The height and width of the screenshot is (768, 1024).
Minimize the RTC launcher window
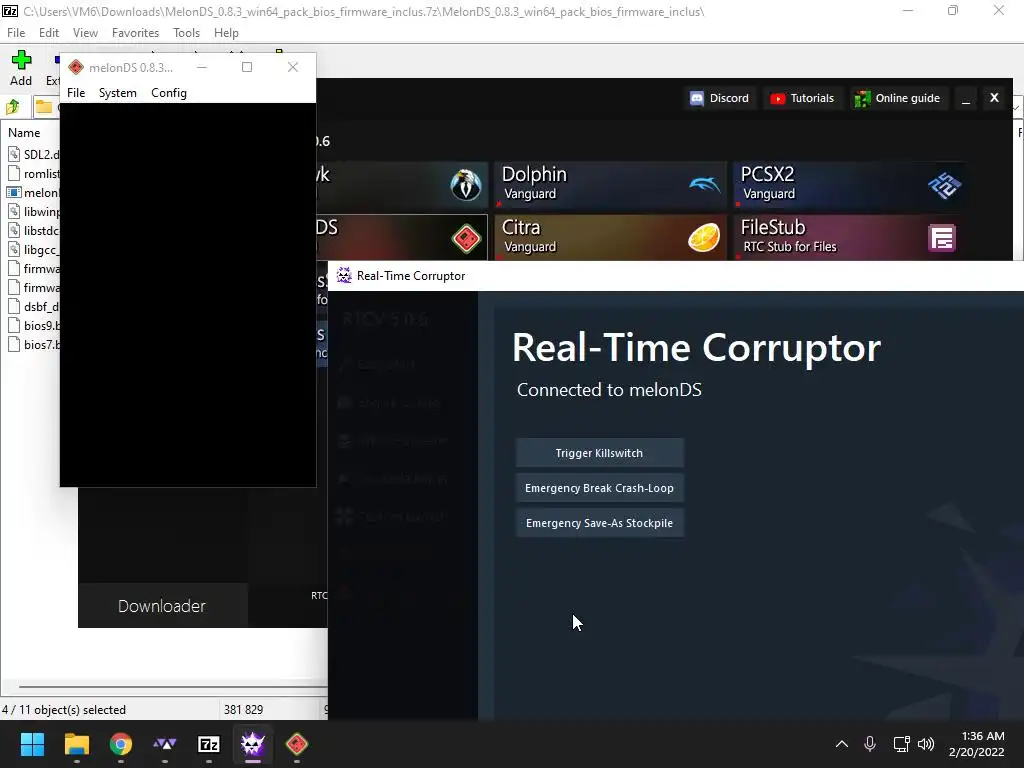tap(966, 99)
